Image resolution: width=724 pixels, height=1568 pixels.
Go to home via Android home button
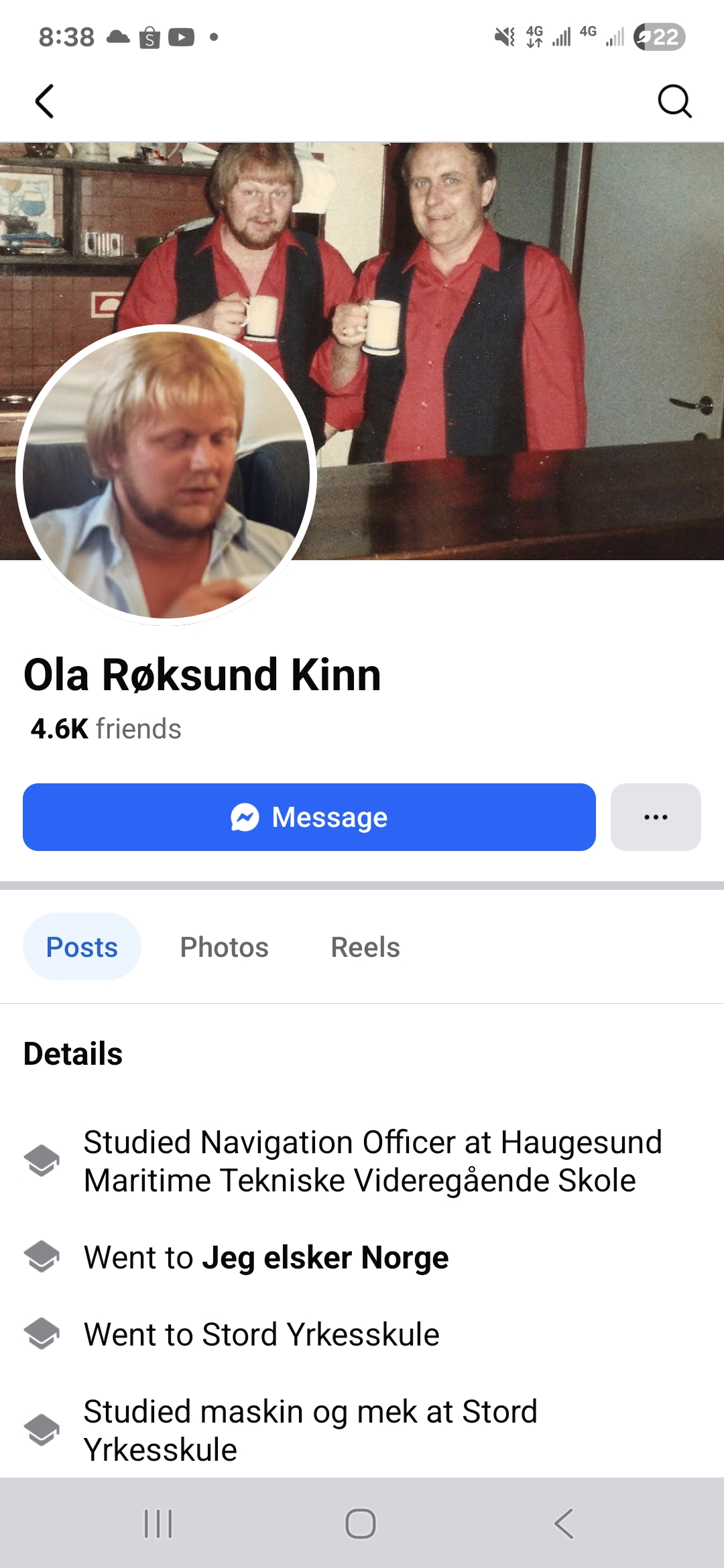(361, 1524)
